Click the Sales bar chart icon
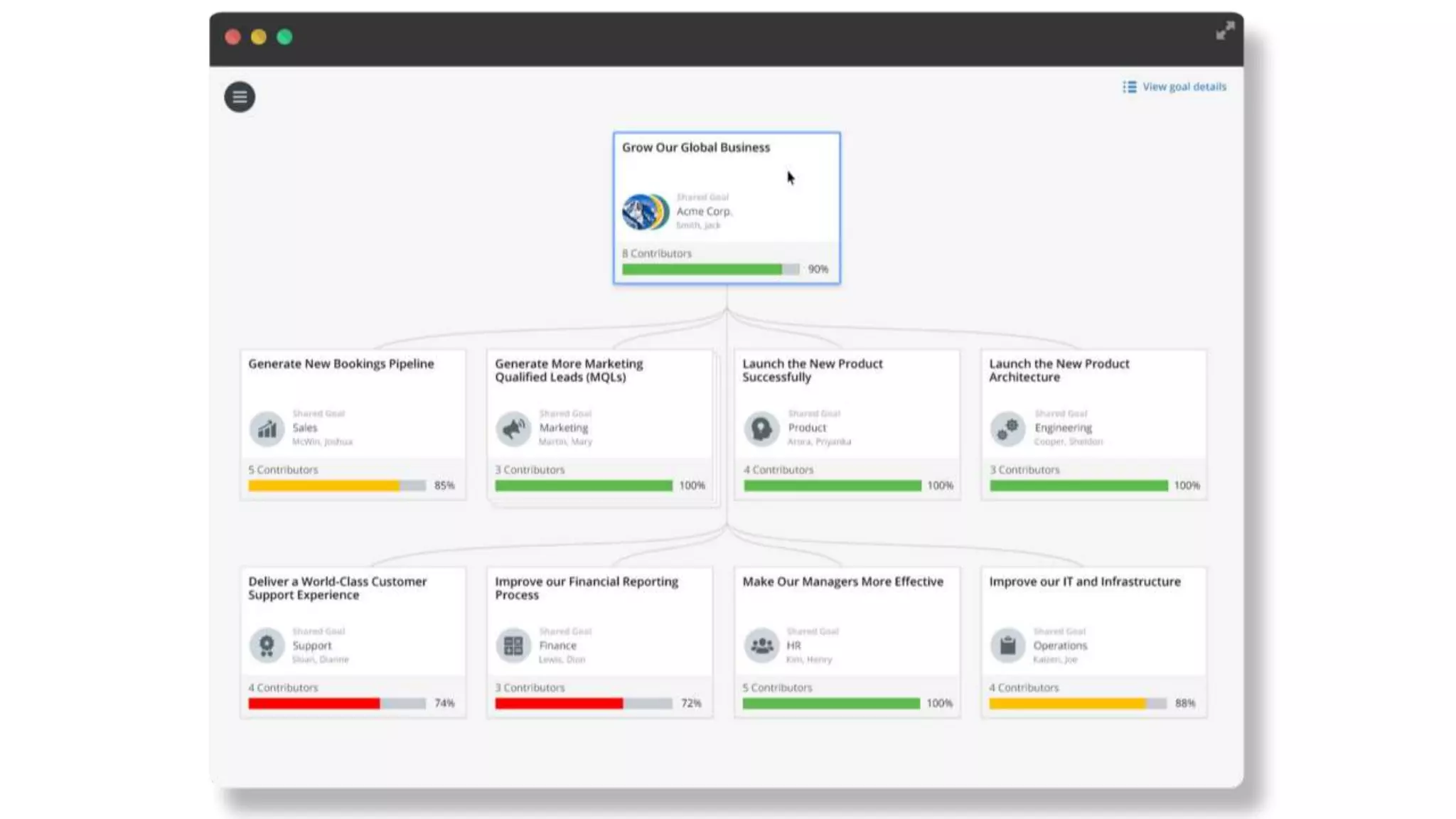Viewport: 1456px width, 819px height. [x=267, y=429]
